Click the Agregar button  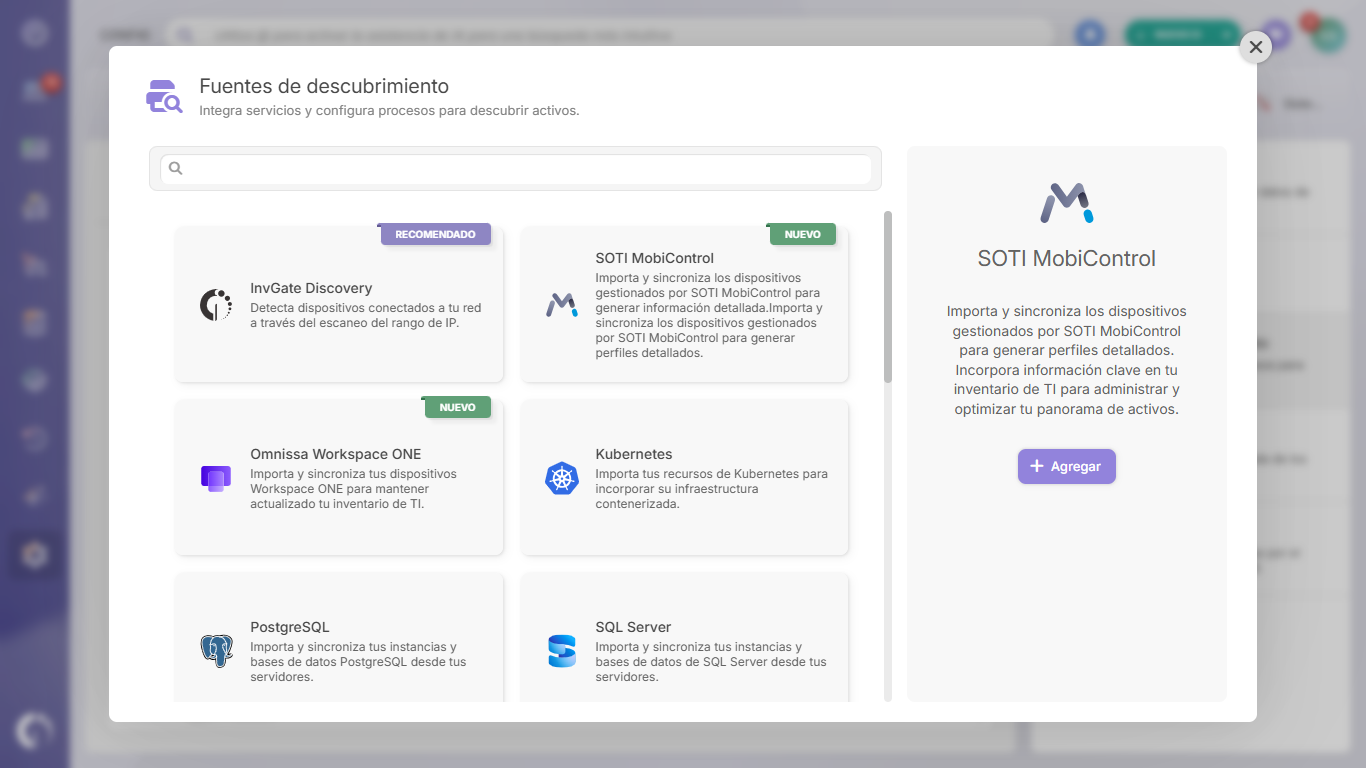(1067, 466)
